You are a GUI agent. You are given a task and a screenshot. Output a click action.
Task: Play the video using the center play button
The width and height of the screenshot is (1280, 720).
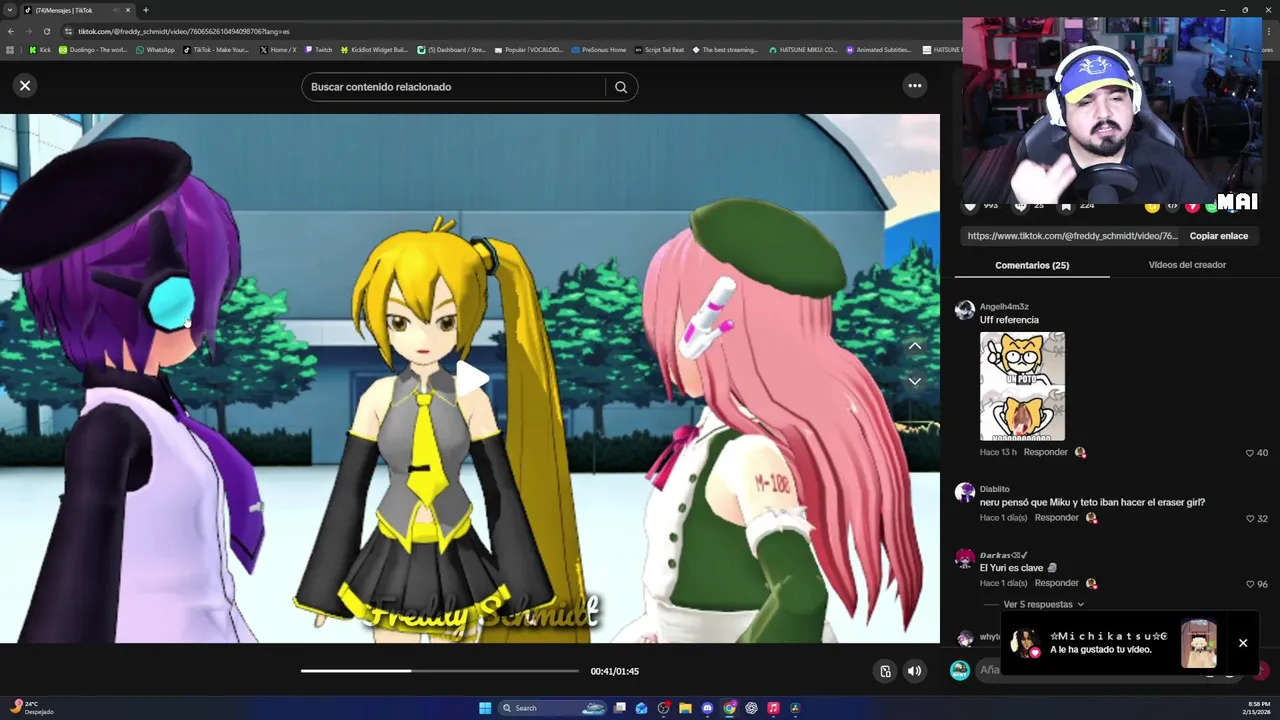[471, 378]
